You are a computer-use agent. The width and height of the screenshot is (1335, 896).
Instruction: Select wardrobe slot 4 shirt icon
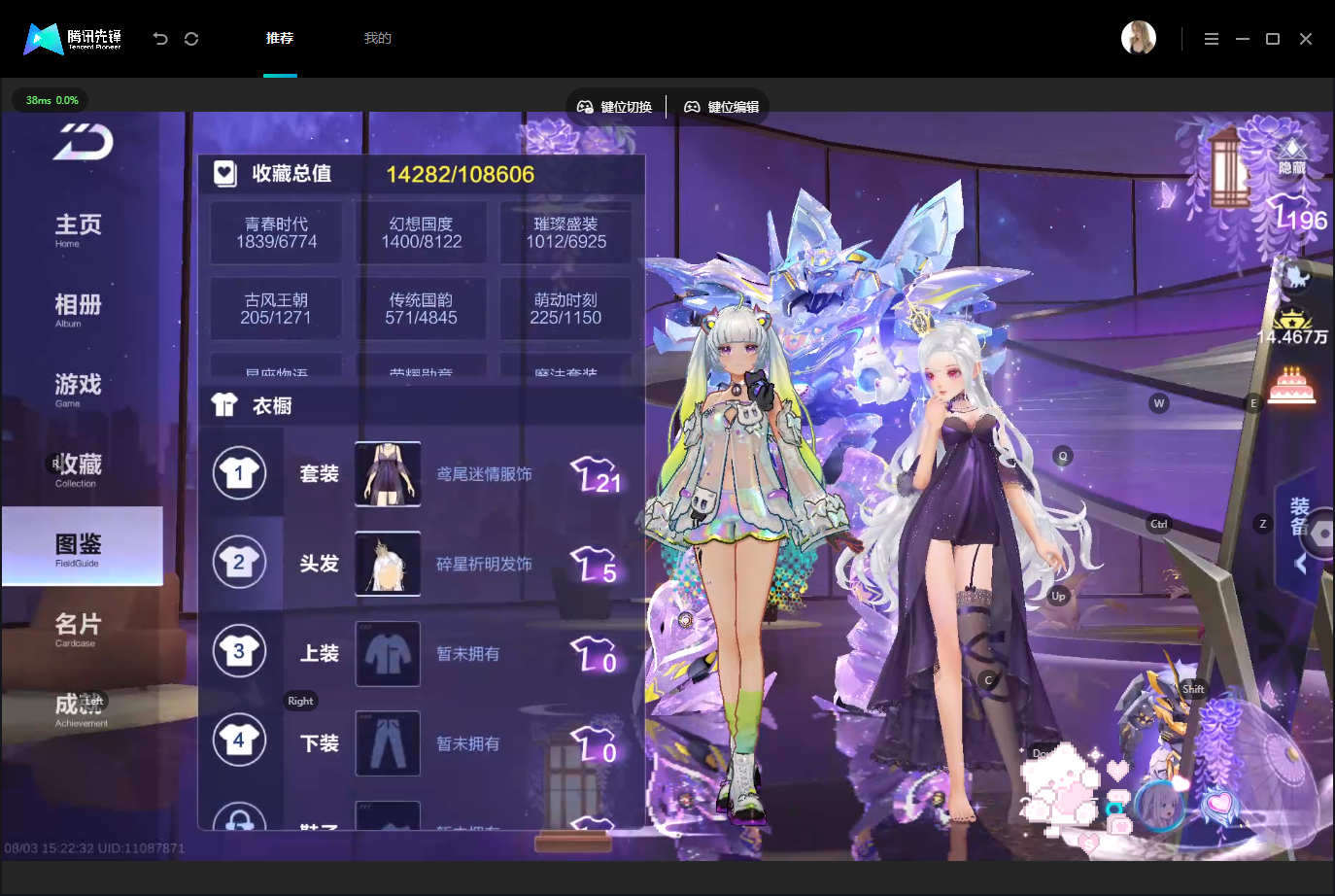click(x=239, y=741)
